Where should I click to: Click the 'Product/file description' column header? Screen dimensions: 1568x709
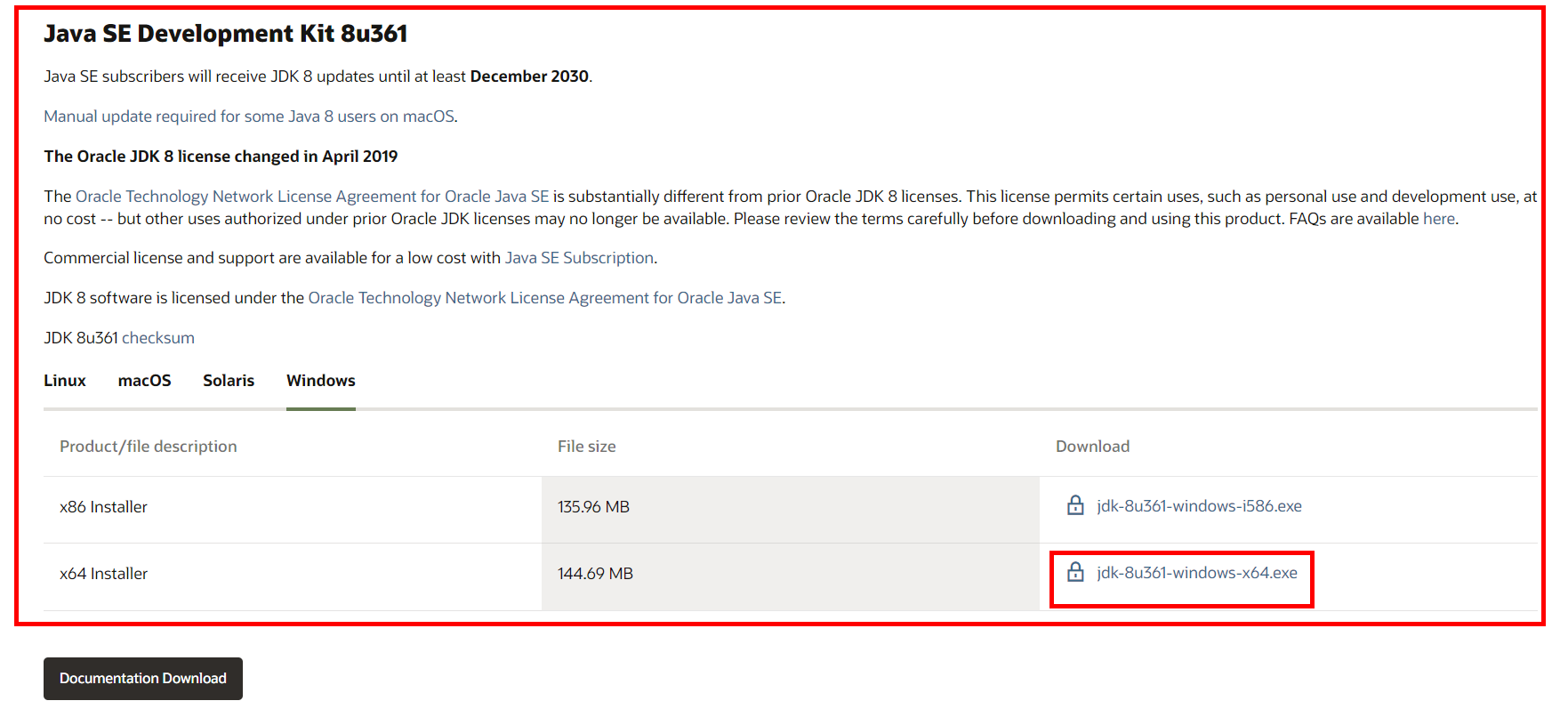coord(149,447)
